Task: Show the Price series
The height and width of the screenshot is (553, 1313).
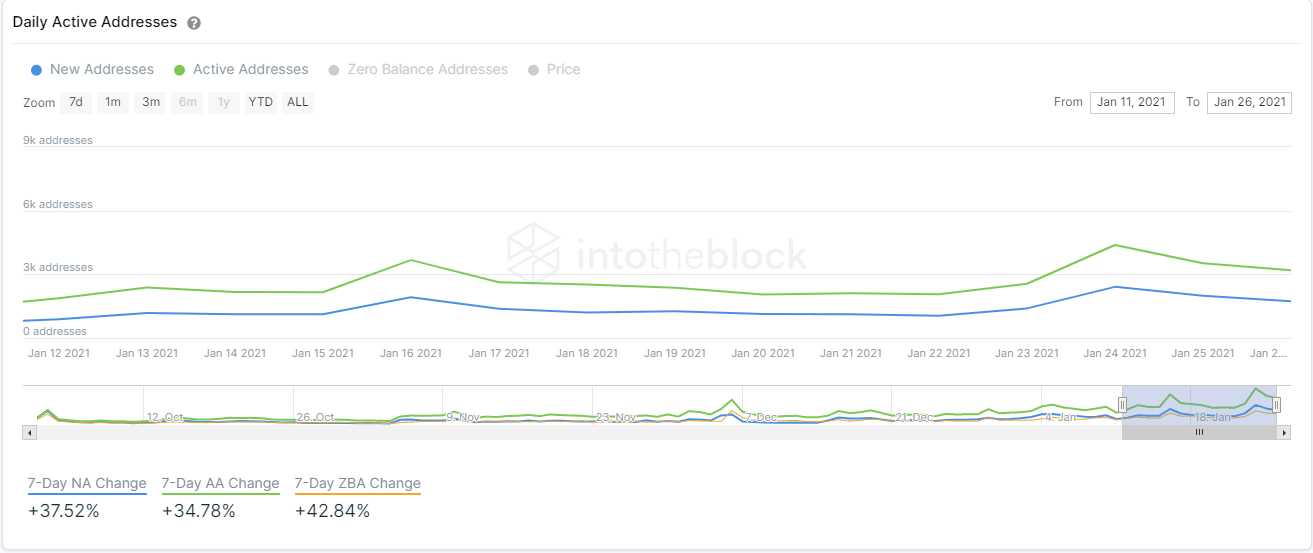Action: click(x=554, y=70)
